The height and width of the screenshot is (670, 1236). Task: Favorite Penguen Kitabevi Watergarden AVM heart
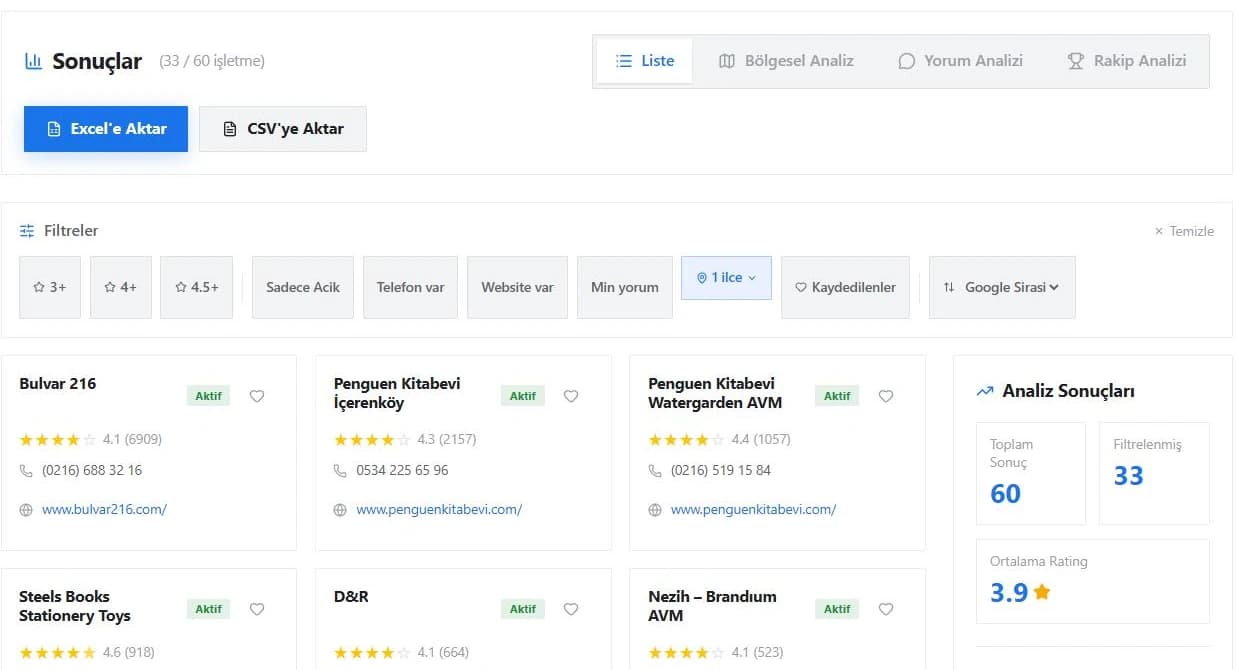[886, 396]
